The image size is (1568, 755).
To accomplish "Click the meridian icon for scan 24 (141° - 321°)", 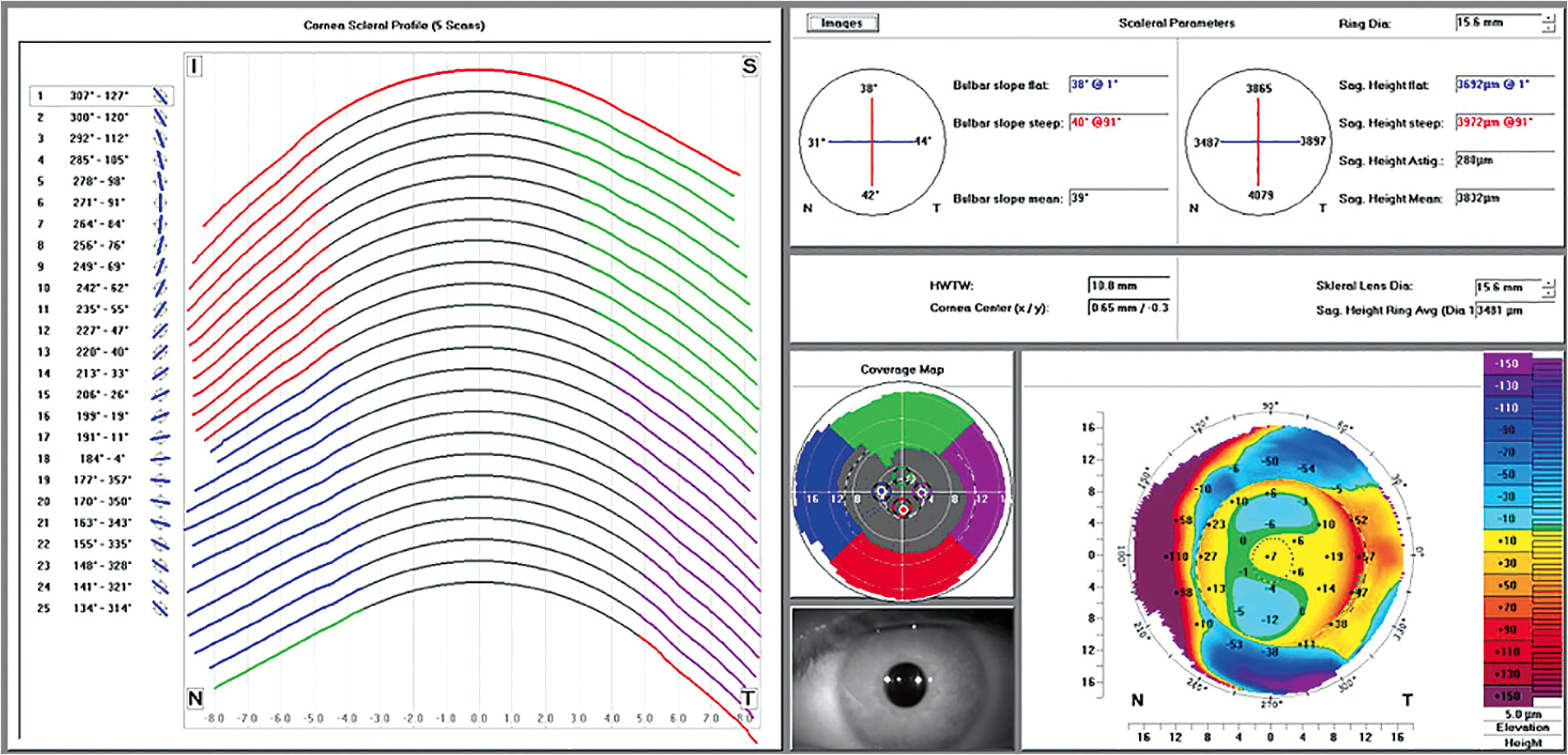I will tap(161, 587).
